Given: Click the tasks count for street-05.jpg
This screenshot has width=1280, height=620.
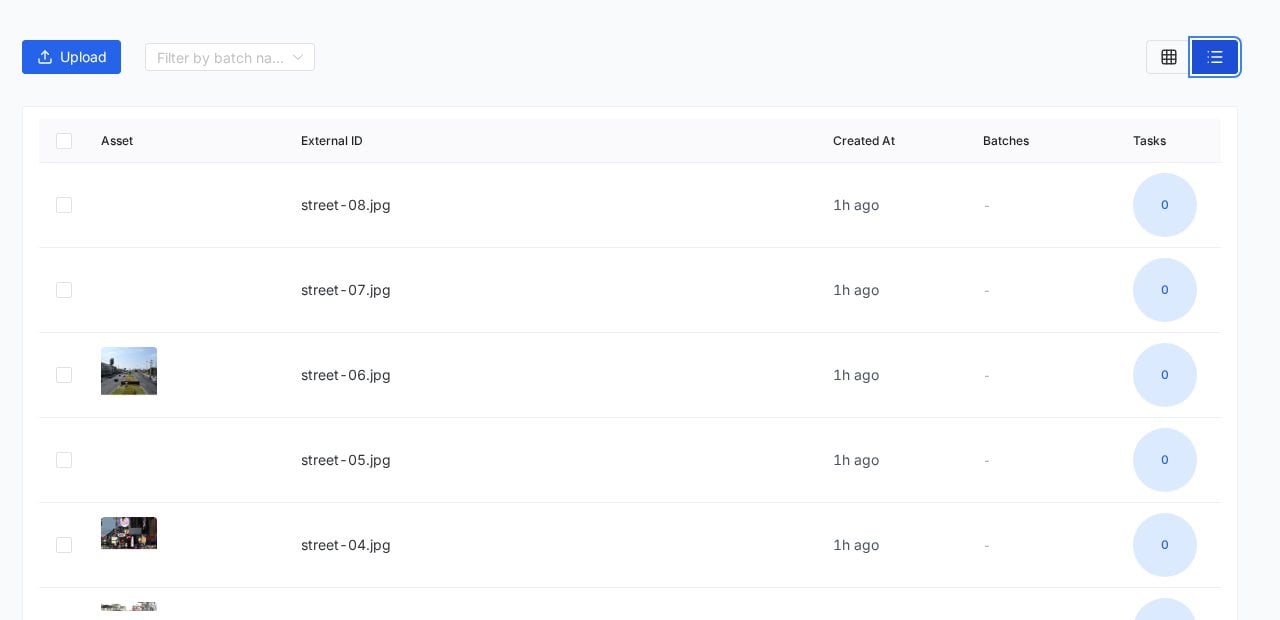Looking at the screenshot, I should pos(1165,460).
